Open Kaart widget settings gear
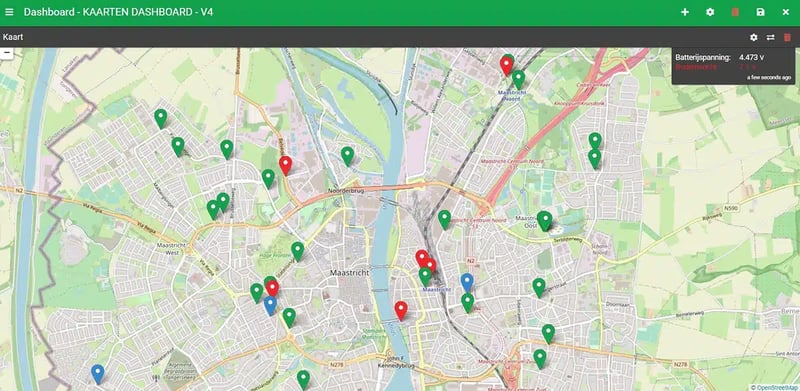Image resolution: width=800 pixels, height=391 pixels. click(x=754, y=37)
